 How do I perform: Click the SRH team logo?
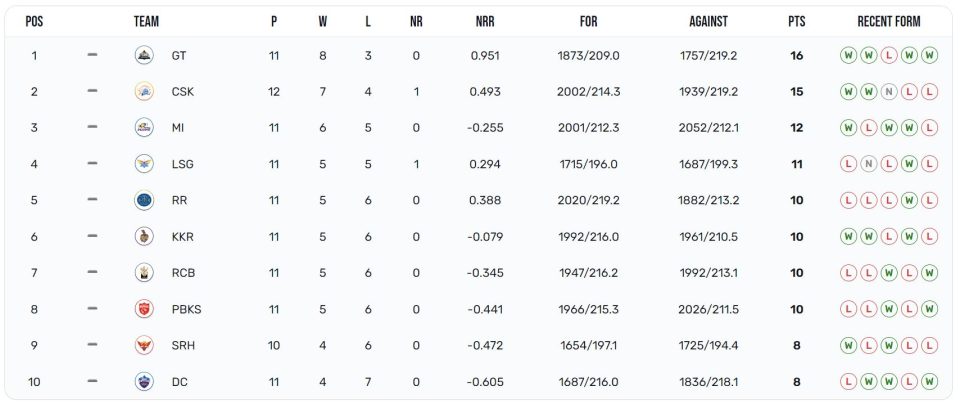tap(144, 345)
